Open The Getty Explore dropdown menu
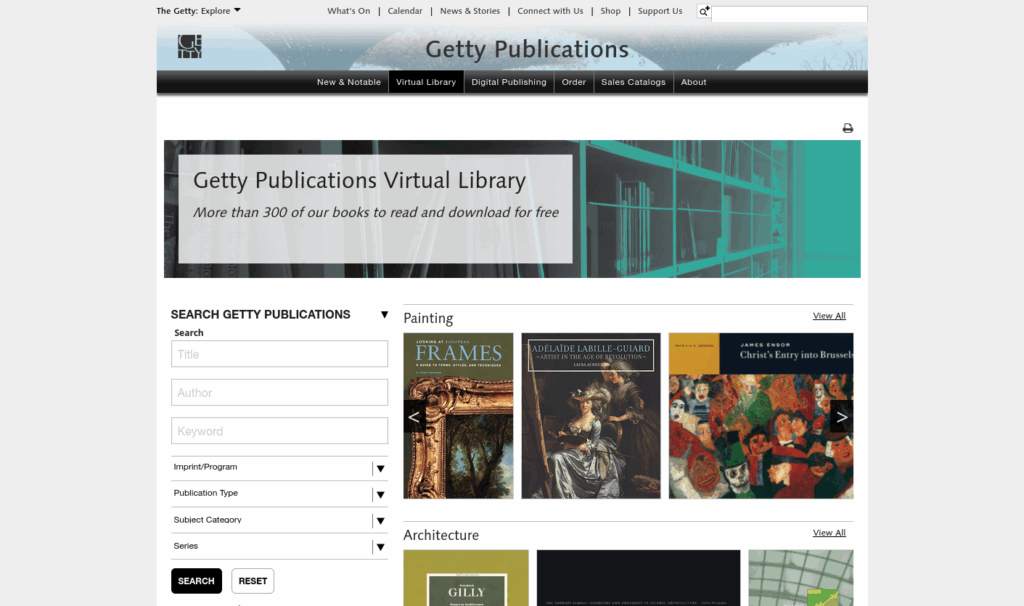This screenshot has width=1024, height=606. (x=198, y=11)
